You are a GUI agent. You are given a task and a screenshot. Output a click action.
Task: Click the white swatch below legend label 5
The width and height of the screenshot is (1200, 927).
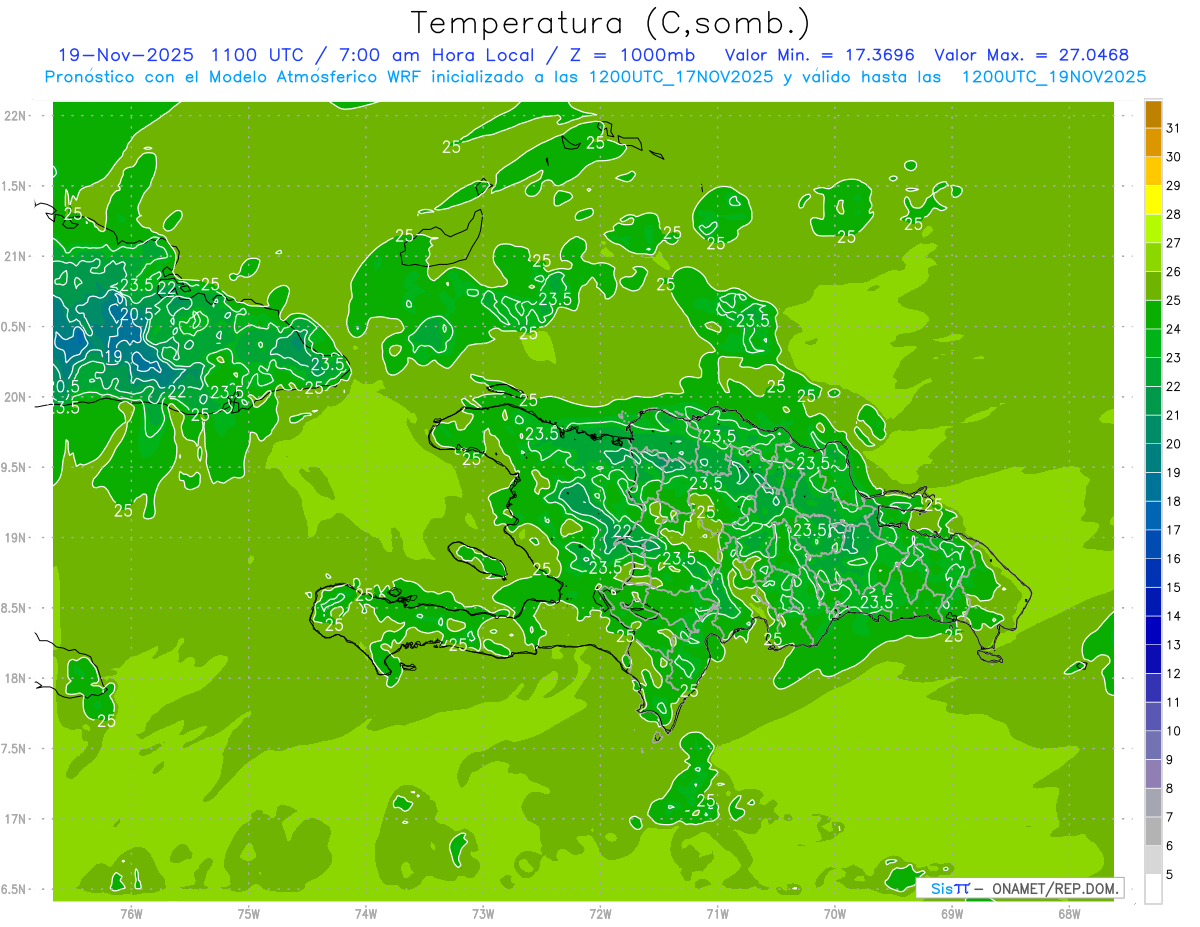click(x=1153, y=889)
